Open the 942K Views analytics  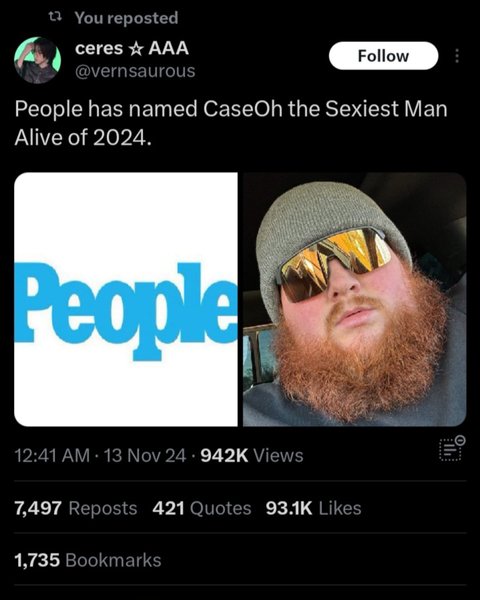tap(252, 455)
